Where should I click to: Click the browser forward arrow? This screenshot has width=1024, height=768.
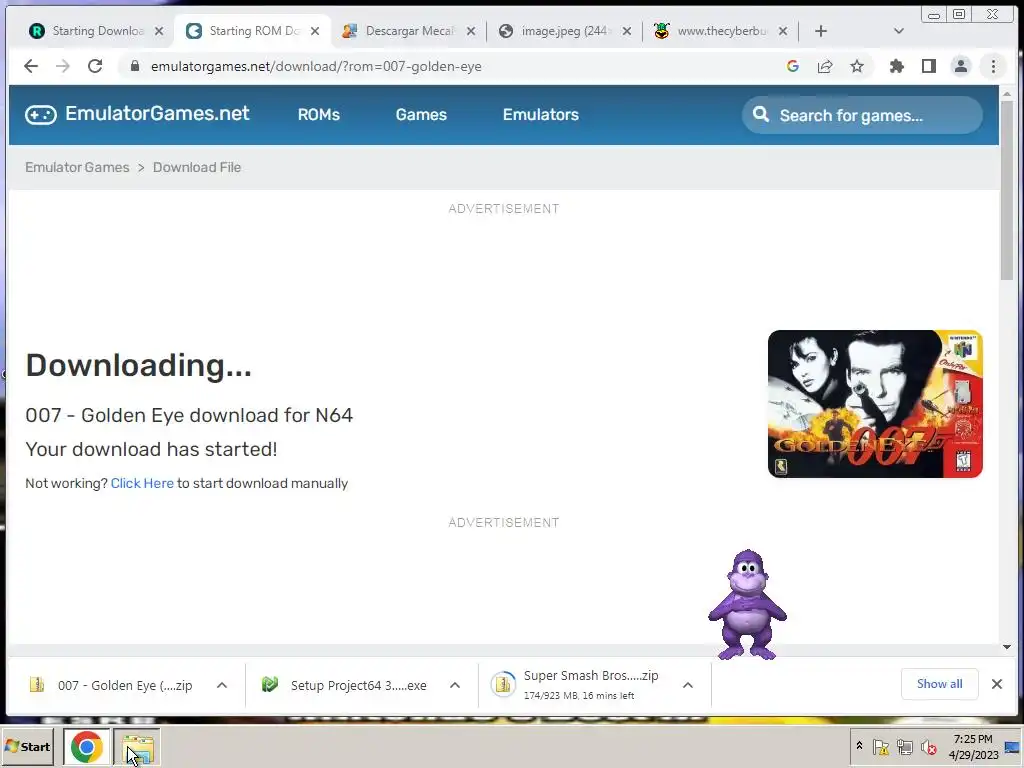(63, 66)
